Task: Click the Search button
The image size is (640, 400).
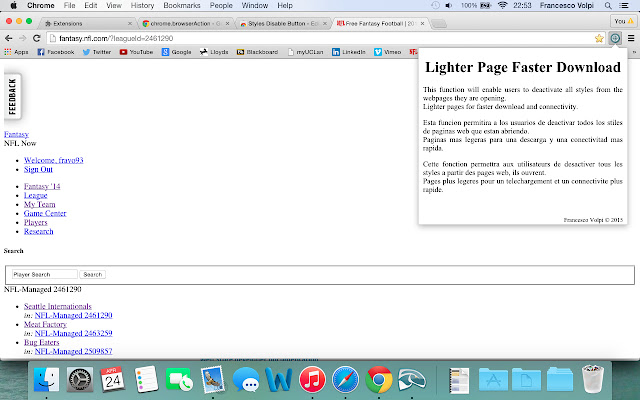Action: tap(93, 275)
